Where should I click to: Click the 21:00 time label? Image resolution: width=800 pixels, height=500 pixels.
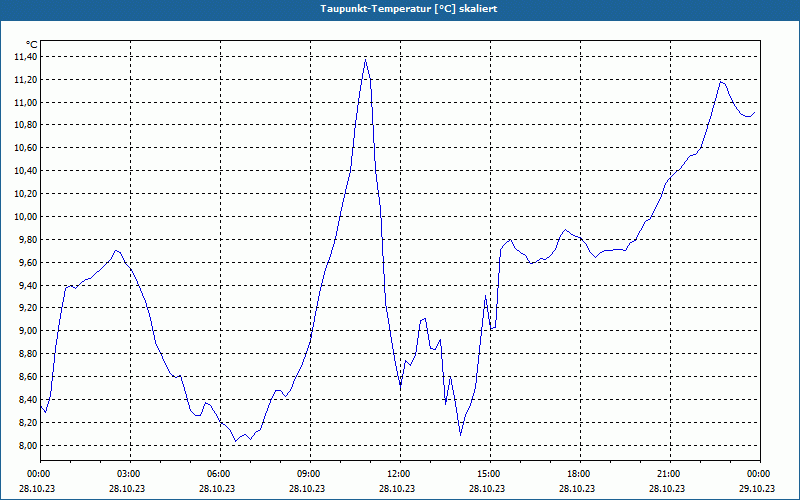[668, 474]
